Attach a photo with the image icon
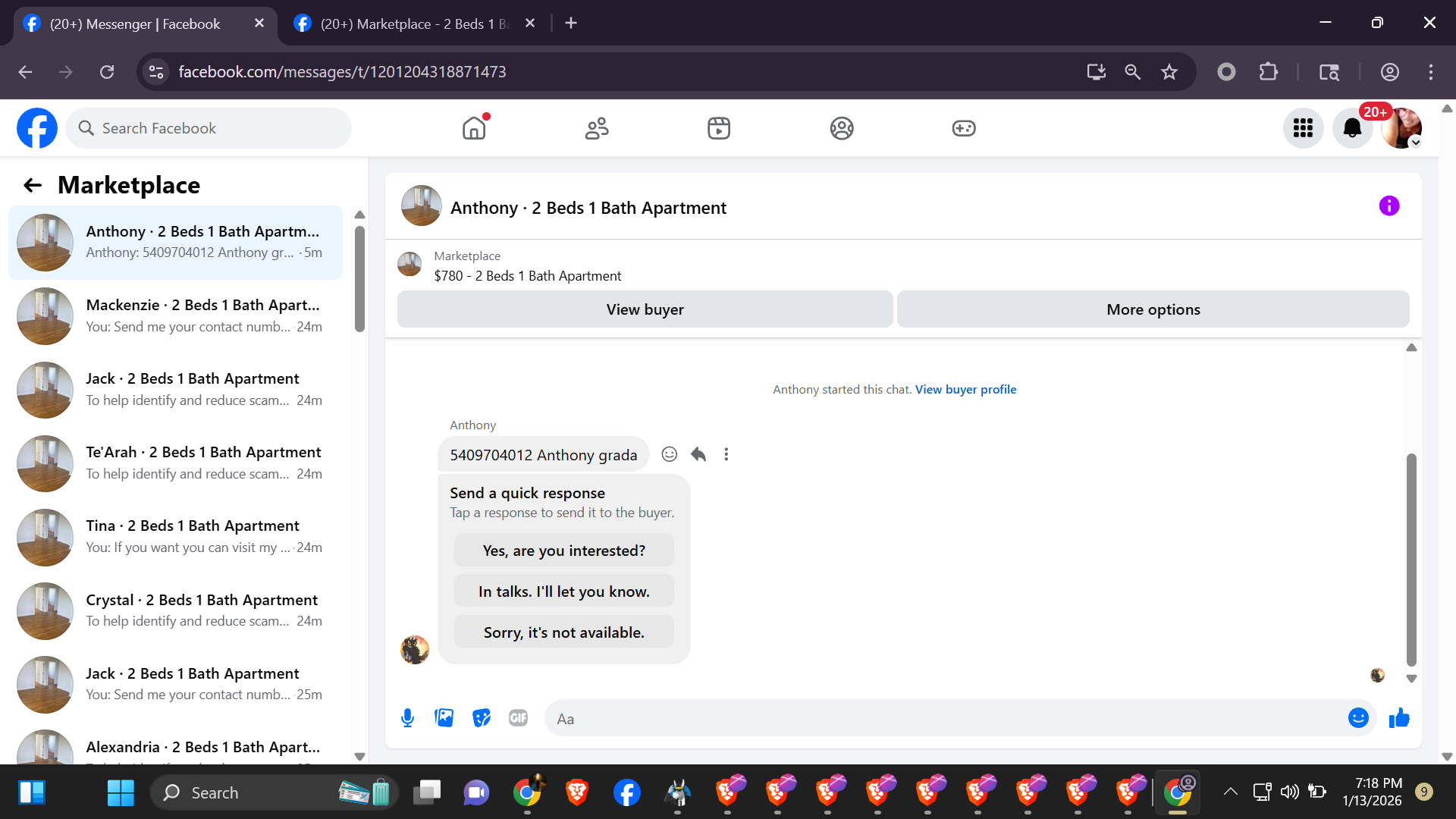 [x=444, y=718]
